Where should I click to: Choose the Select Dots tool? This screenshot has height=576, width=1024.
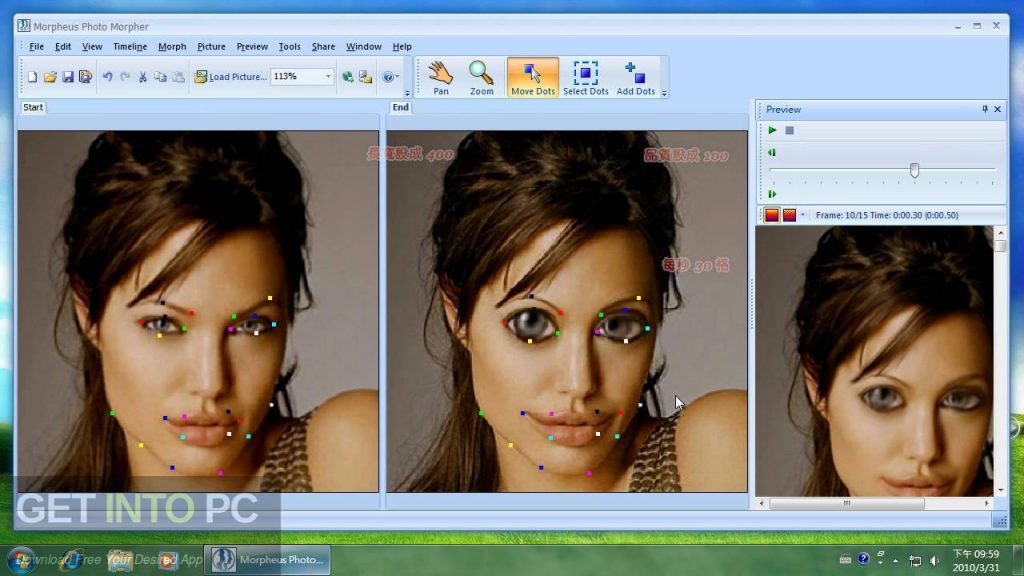586,78
